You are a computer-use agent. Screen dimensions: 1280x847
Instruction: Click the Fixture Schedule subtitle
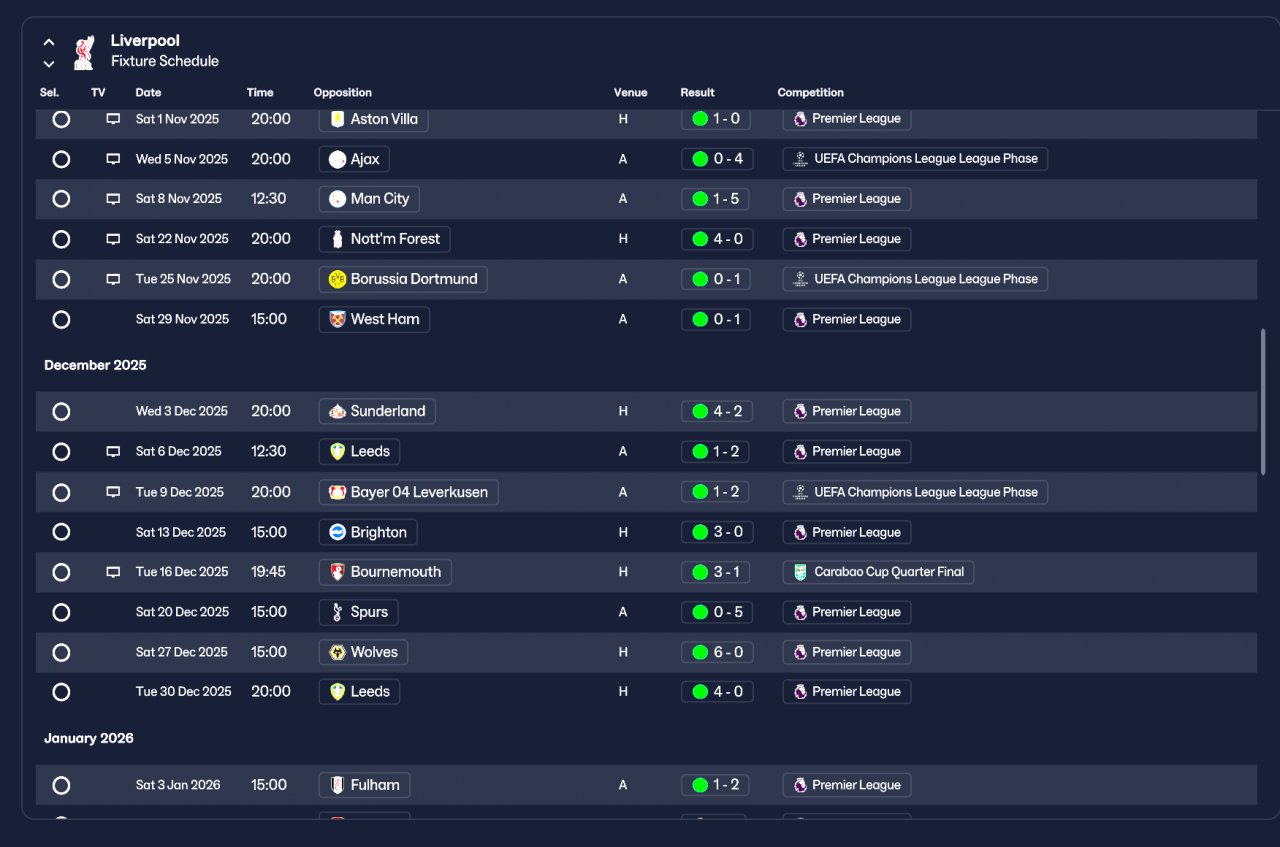pyautogui.click(x=165, y=61)
